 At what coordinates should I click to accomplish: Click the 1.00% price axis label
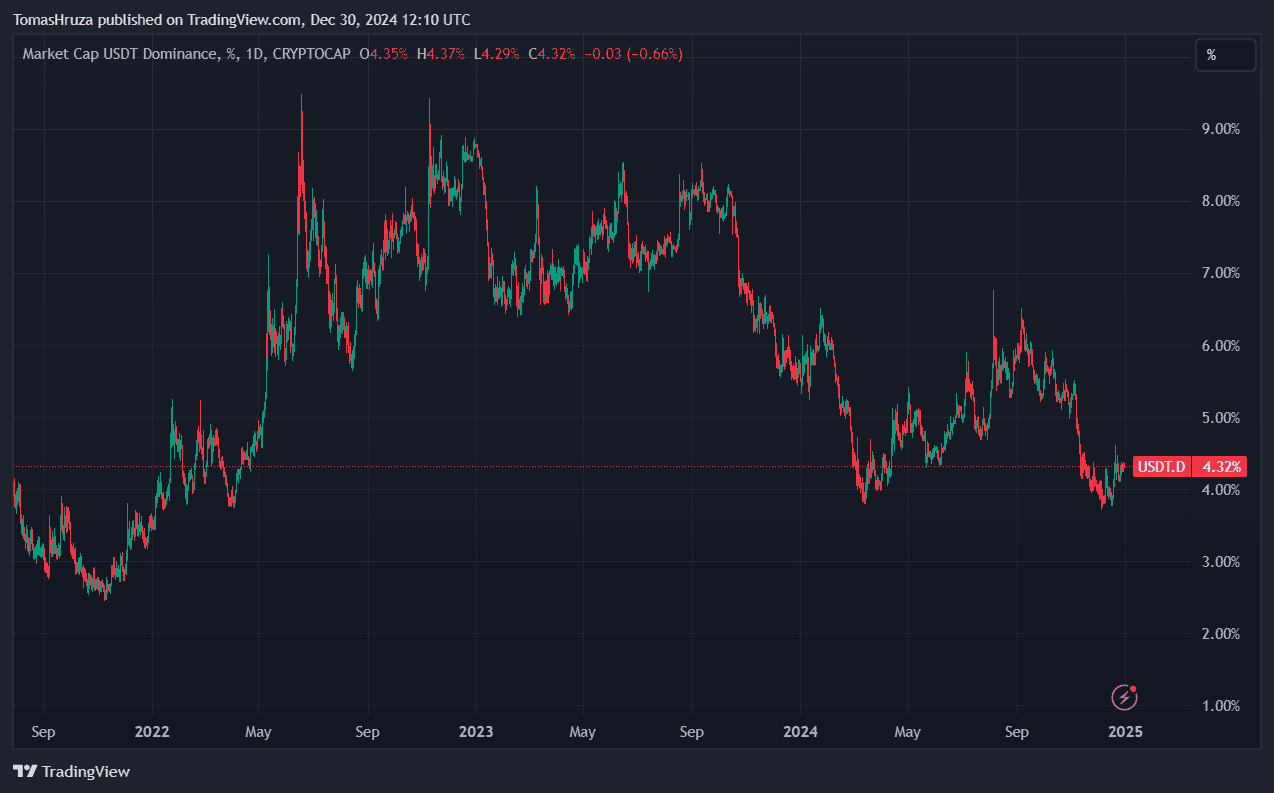pyautogui.click(x=1219, y=706)
